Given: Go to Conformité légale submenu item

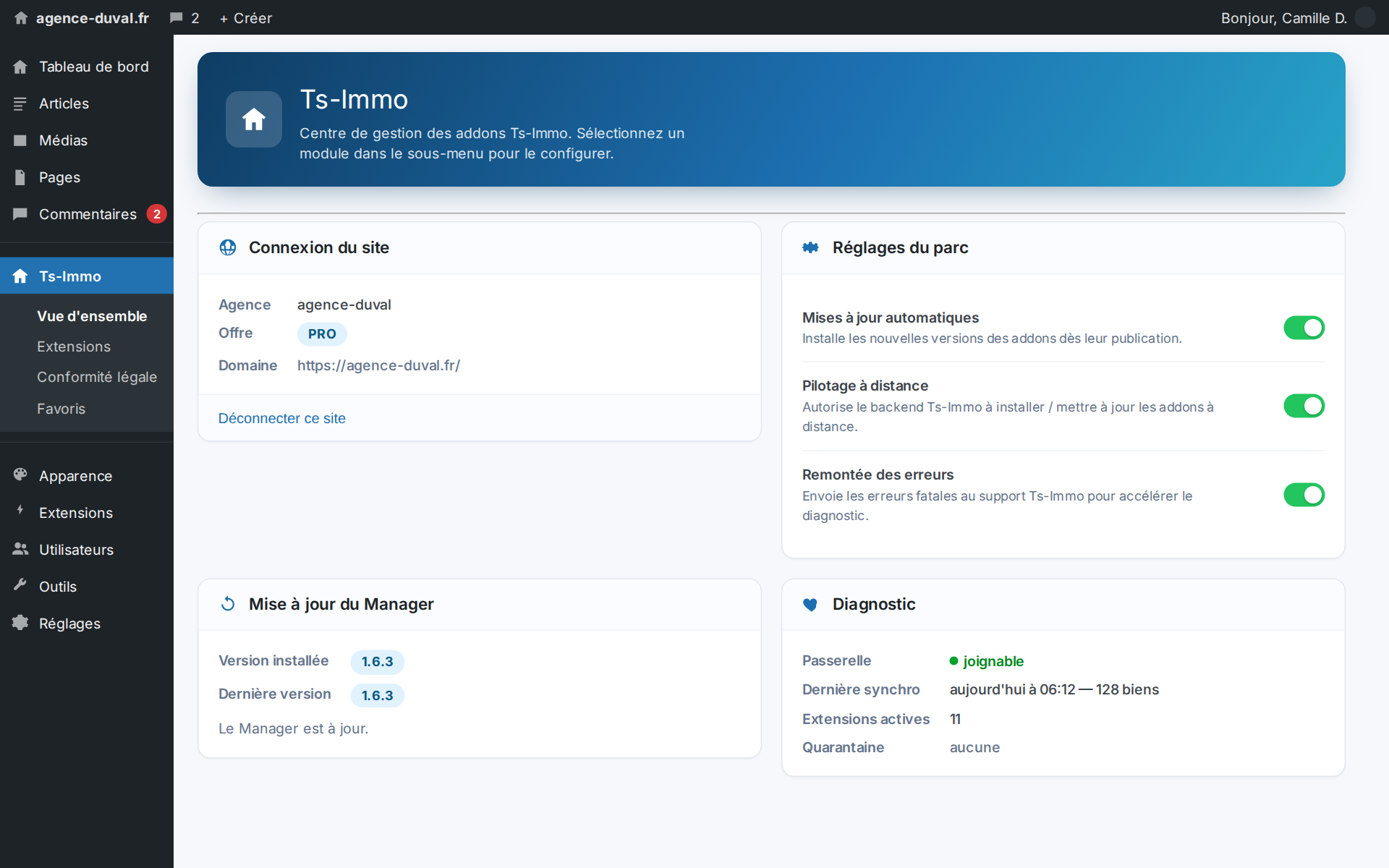Looking at the screenshot, I should pyautogui.click(x=97, y=377).
